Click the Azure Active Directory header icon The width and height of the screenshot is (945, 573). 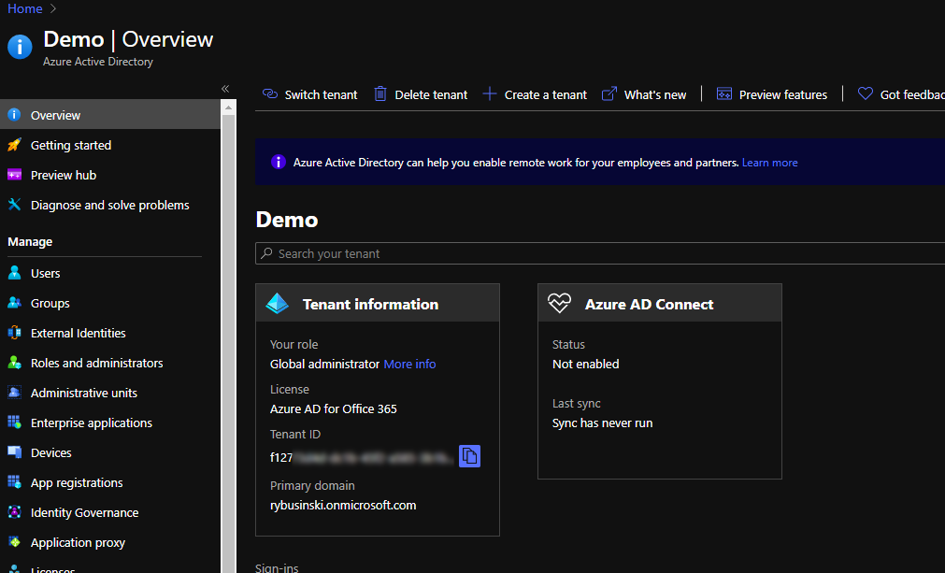(x=20, y=46)
